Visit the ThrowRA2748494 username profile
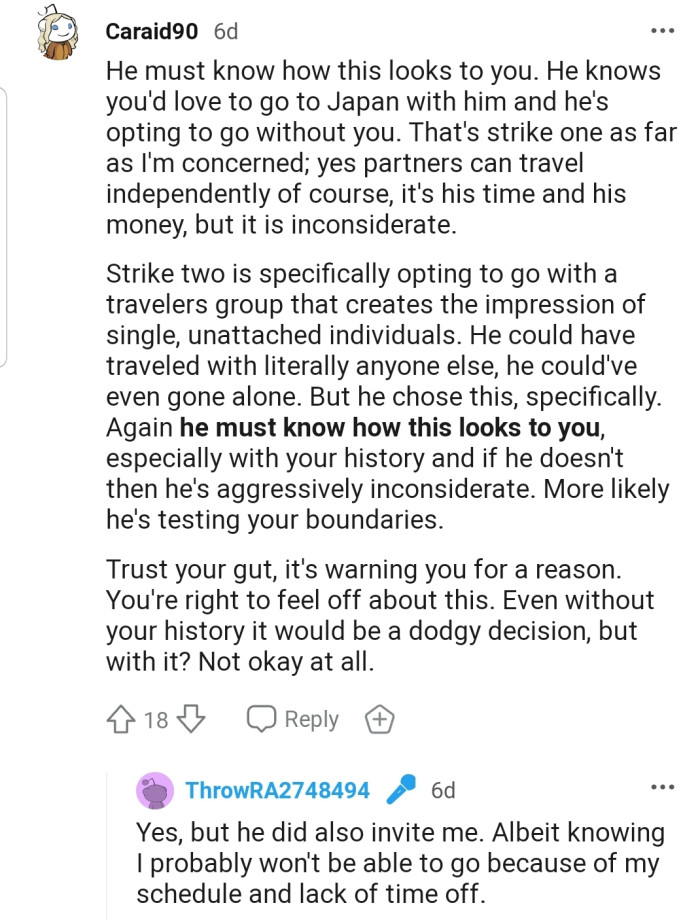The height and width of the screenshot is (920, 700). tap(277, 790)
